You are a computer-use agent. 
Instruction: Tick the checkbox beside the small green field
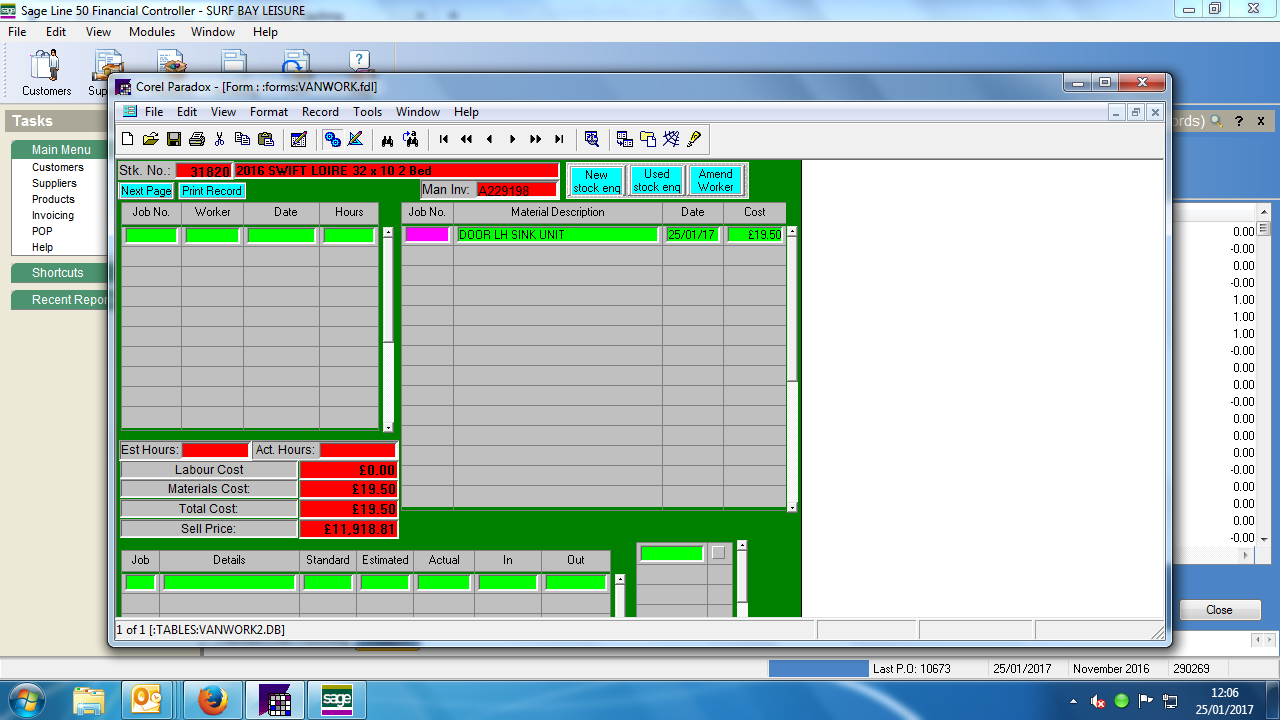pos(718,553)
